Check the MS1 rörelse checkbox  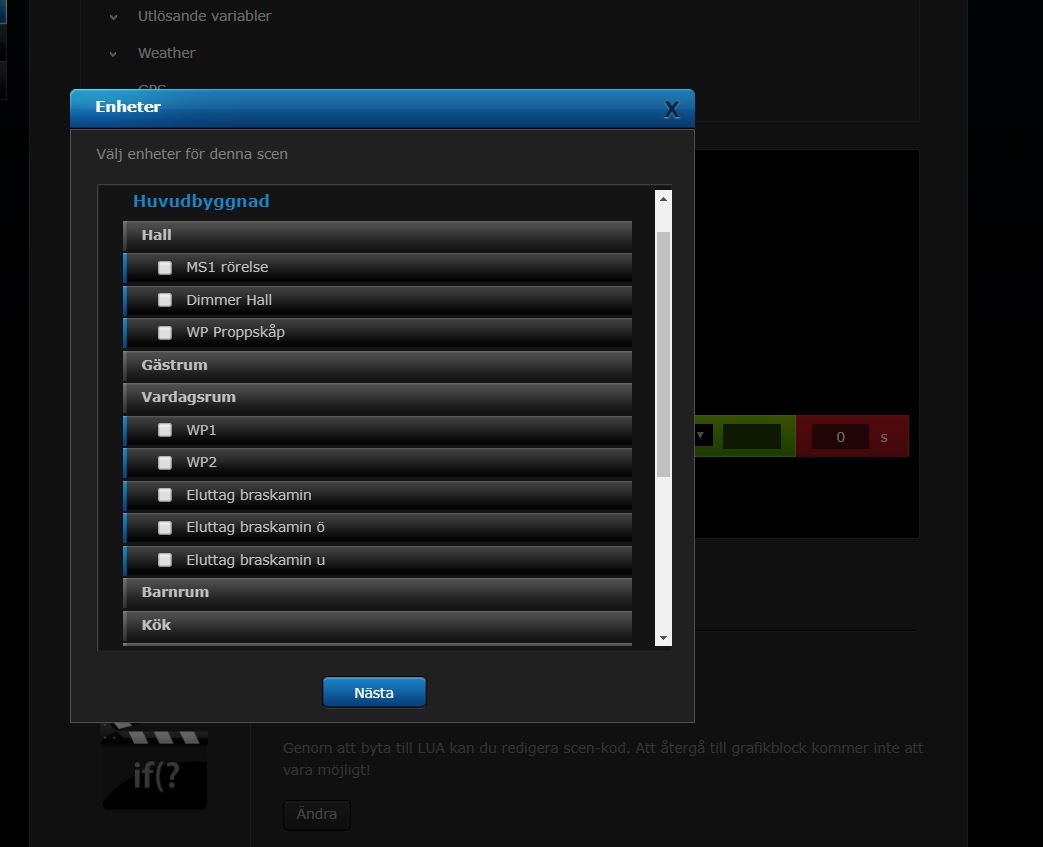click(x=165, y=268)
